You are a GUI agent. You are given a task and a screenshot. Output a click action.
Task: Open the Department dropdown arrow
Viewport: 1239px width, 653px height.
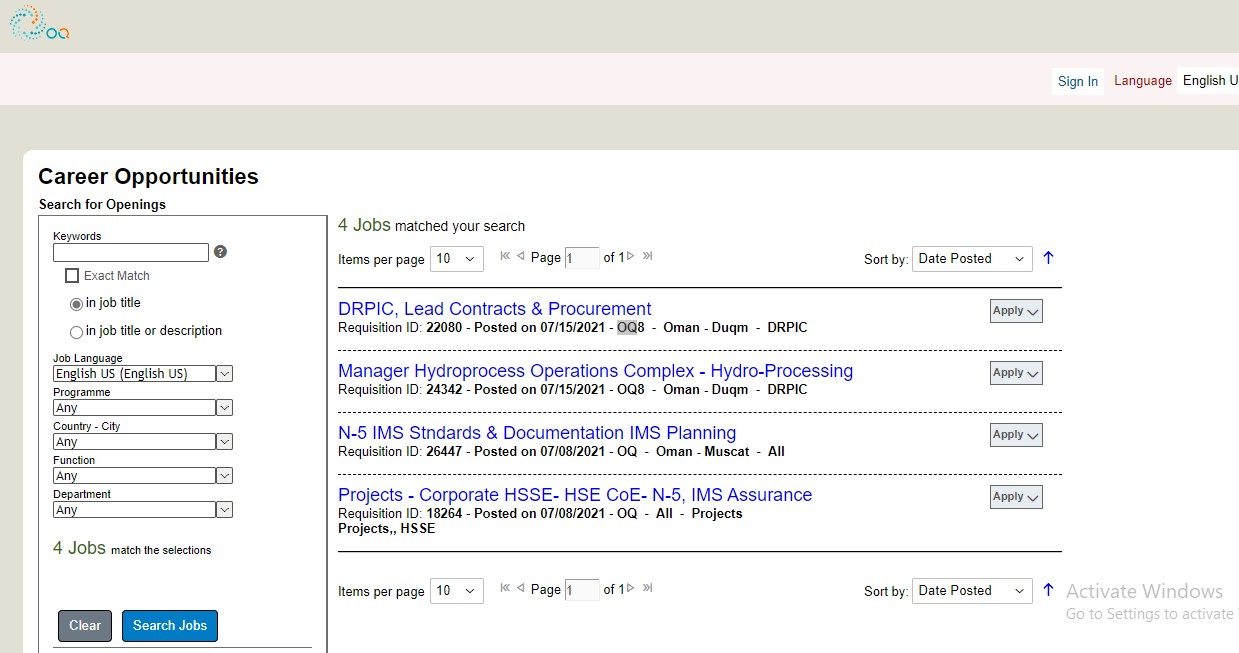pyautogui.click(x=225, y=510)
